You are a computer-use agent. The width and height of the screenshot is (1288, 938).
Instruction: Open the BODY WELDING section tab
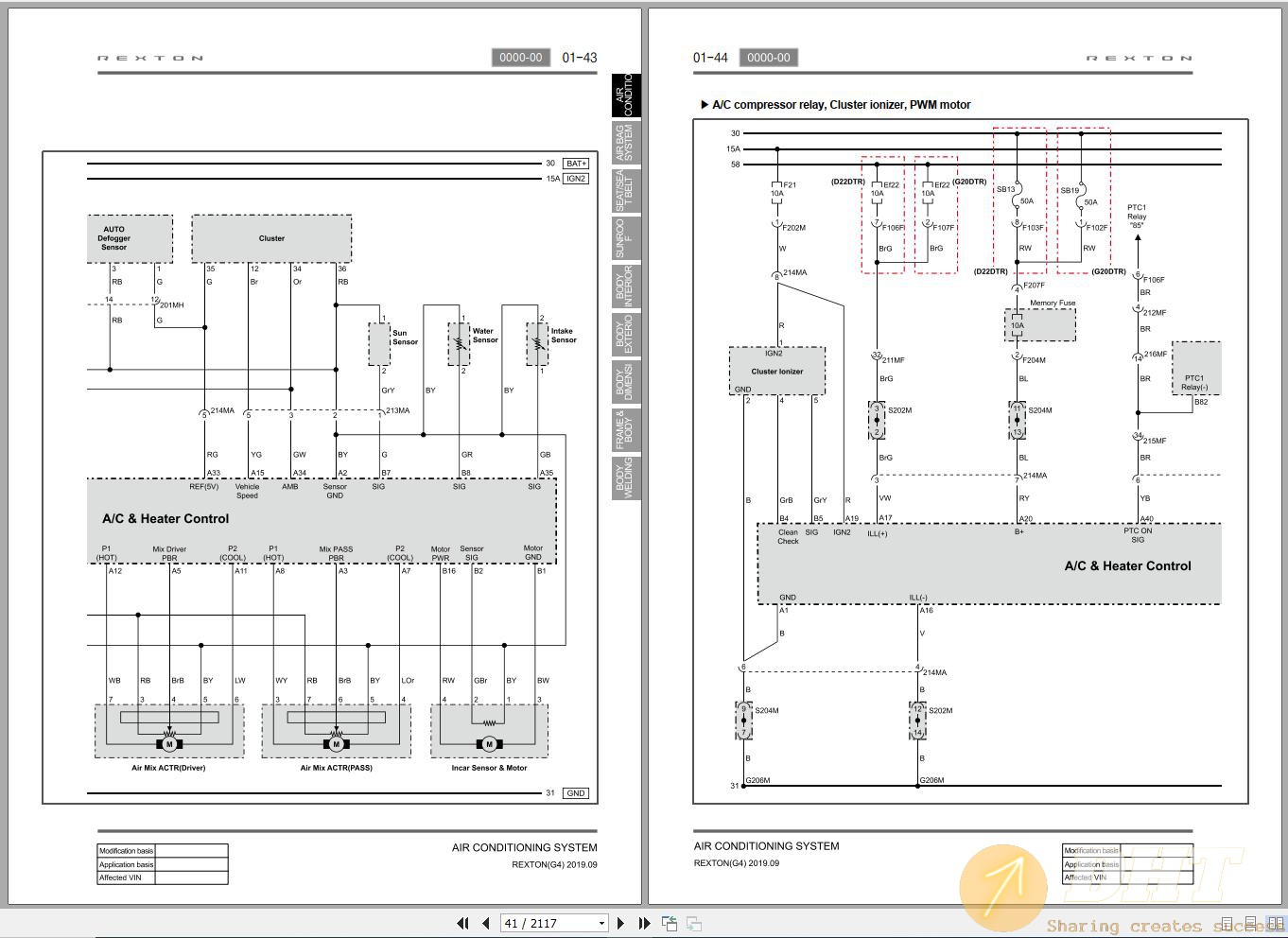pos(626,478)
